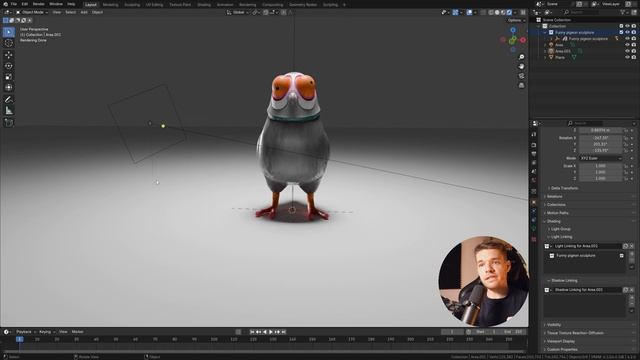The height and width of the screenshot is (360, 640).
Task: Hide Funny pigeon sculpture collection in viewport
Action: coord(627,32)
